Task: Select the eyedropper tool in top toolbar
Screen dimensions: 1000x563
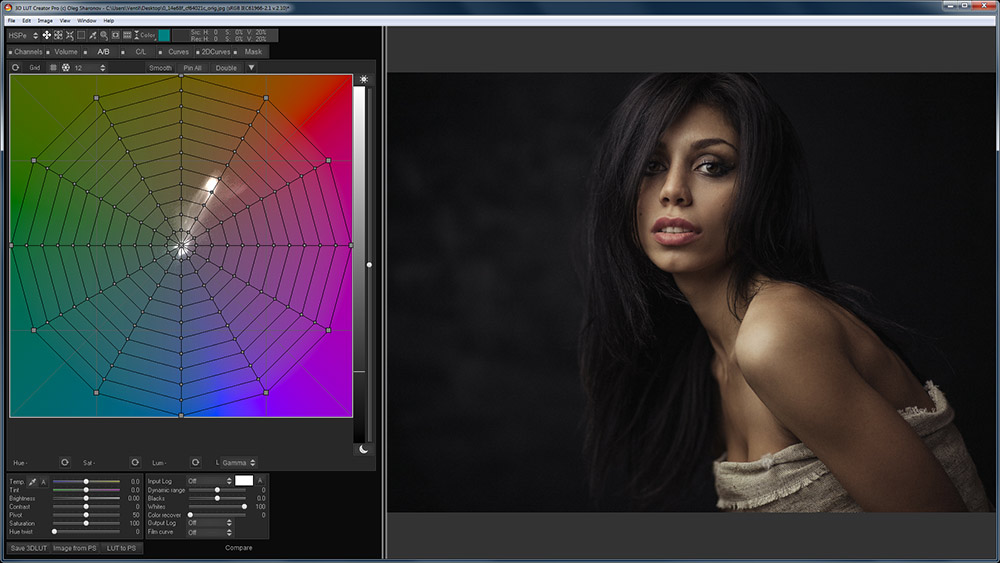Action: 92,35
